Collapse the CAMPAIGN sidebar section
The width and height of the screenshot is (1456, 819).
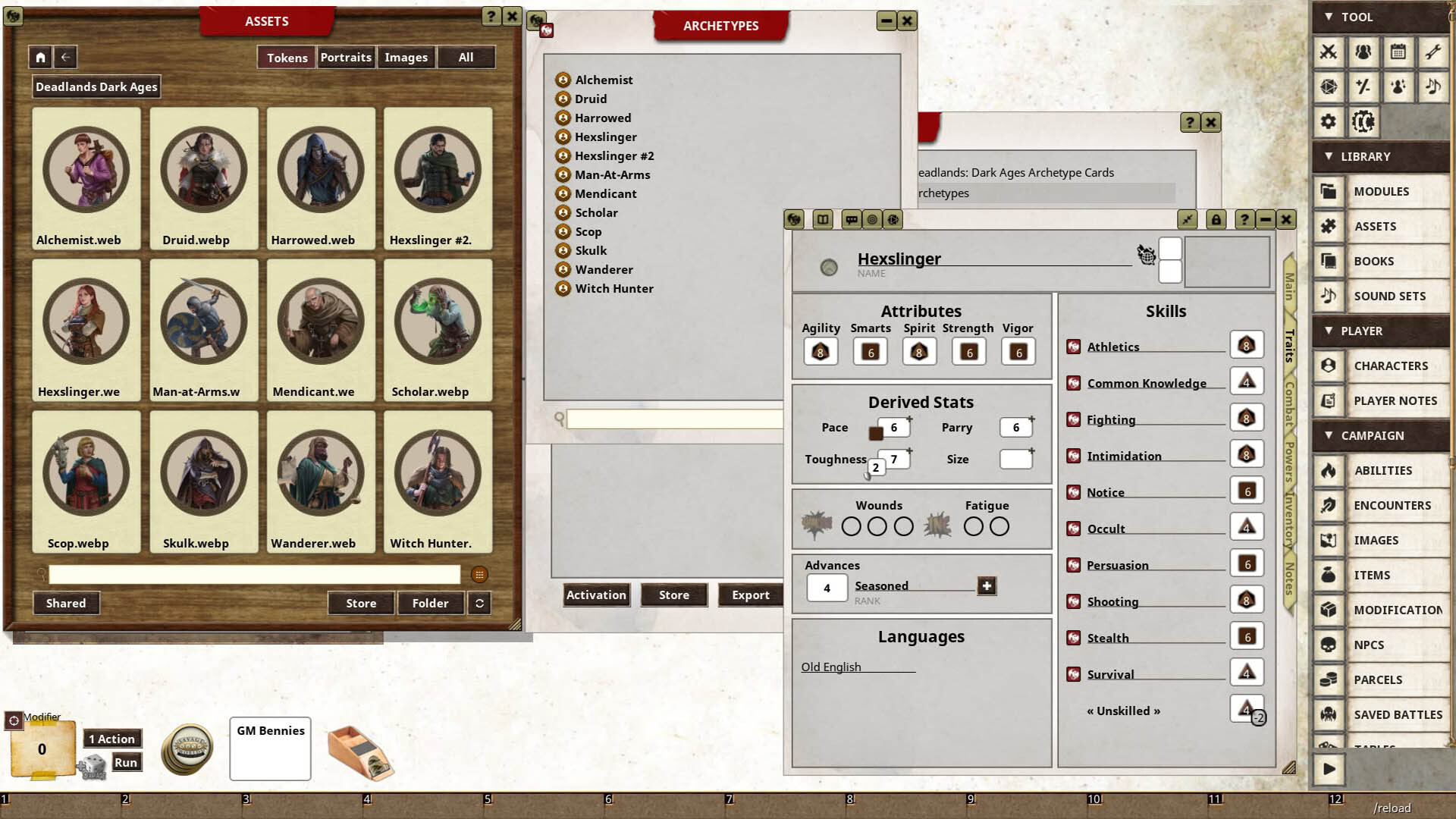[1328, 435]
